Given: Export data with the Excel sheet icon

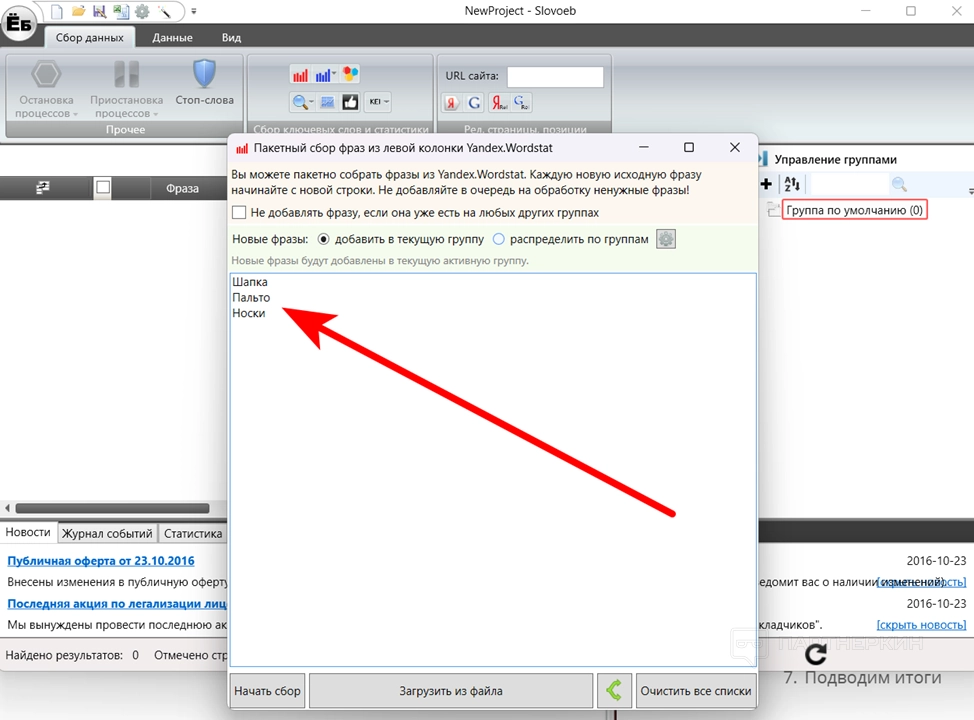Looking at the screenshot, I should [121, 11].
